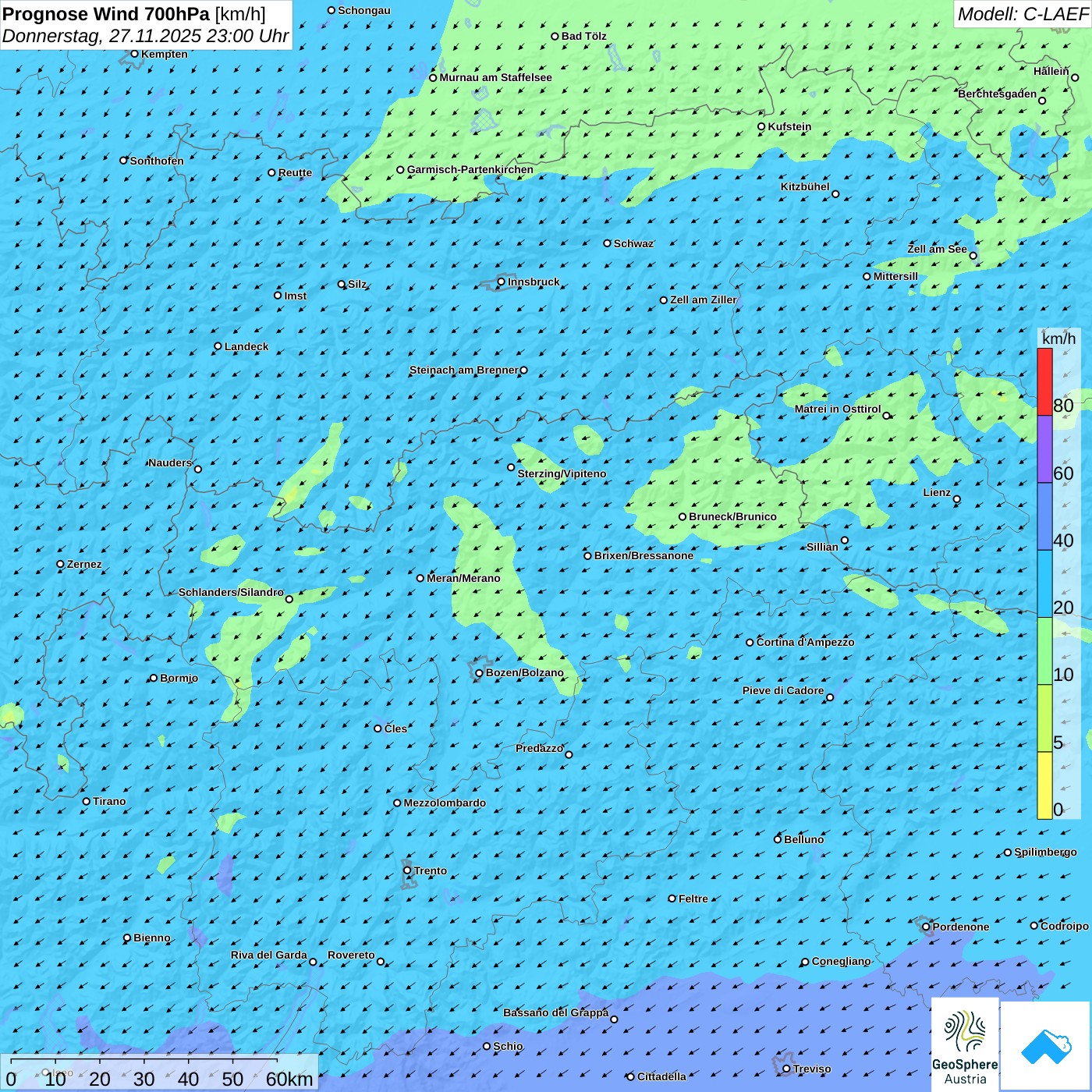This screenshot has width=1092, height=1092.
Task: Click the Belluno city label
Action: [803, 839]
